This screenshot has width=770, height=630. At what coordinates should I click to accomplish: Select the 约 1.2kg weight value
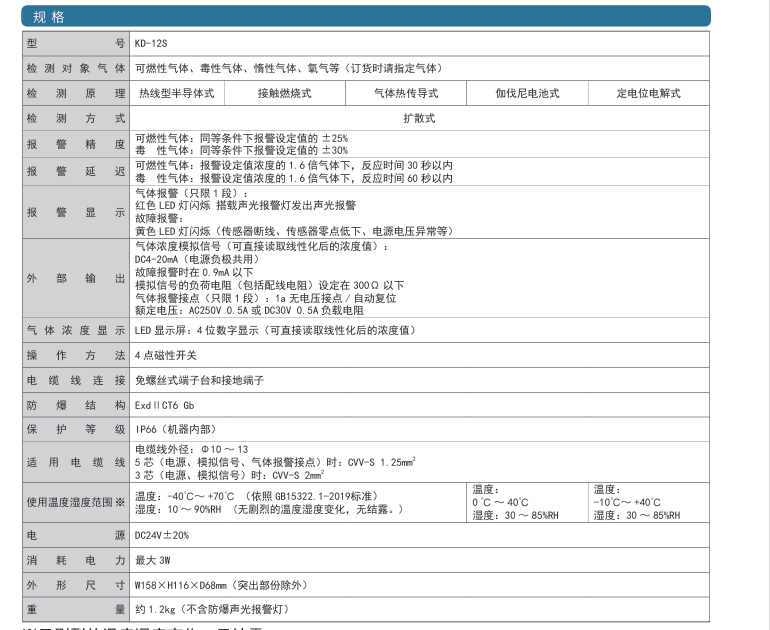pyautogui.click(x=212, y=609)
